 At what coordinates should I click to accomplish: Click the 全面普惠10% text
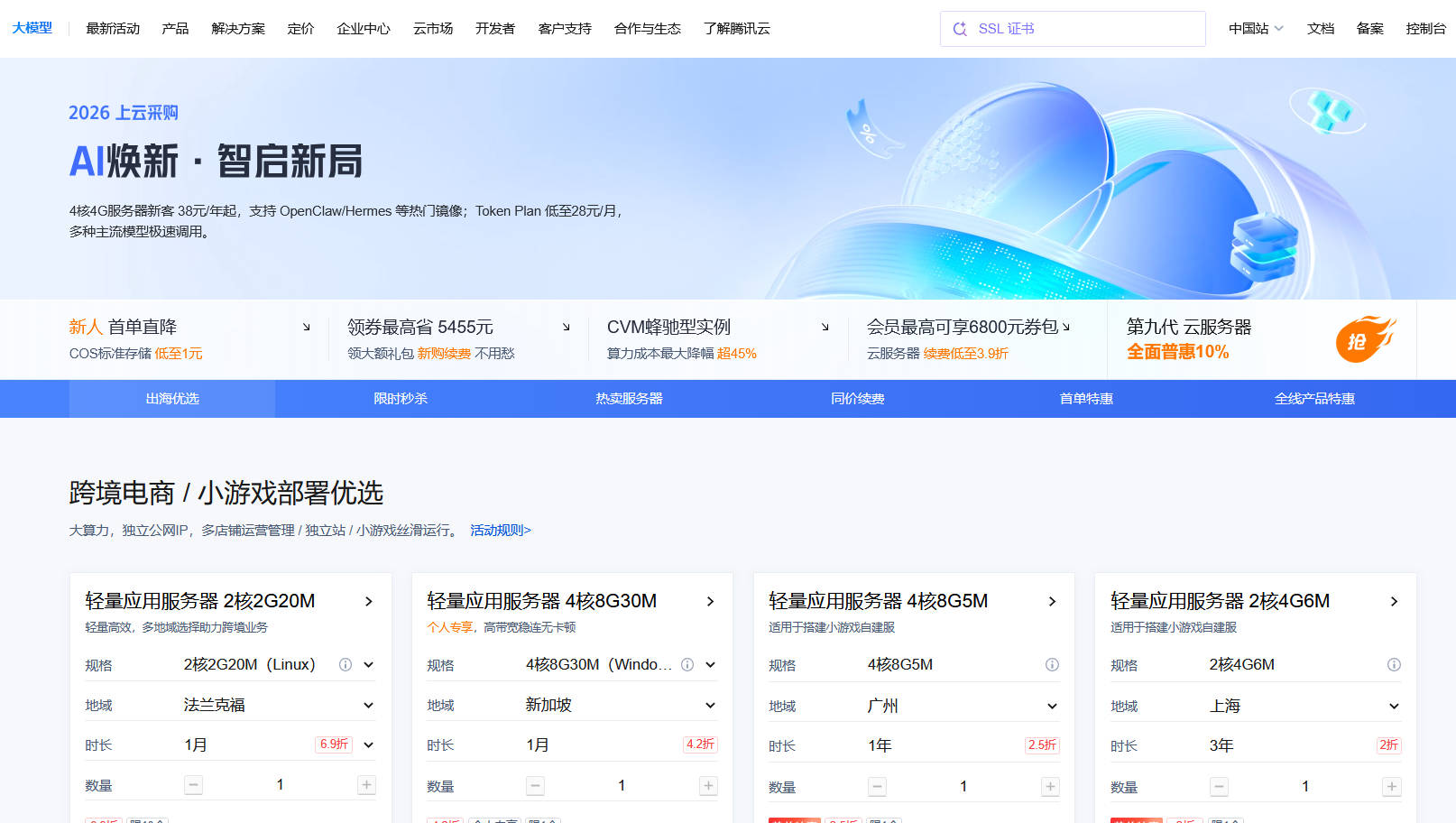(x=1177, y=352)
